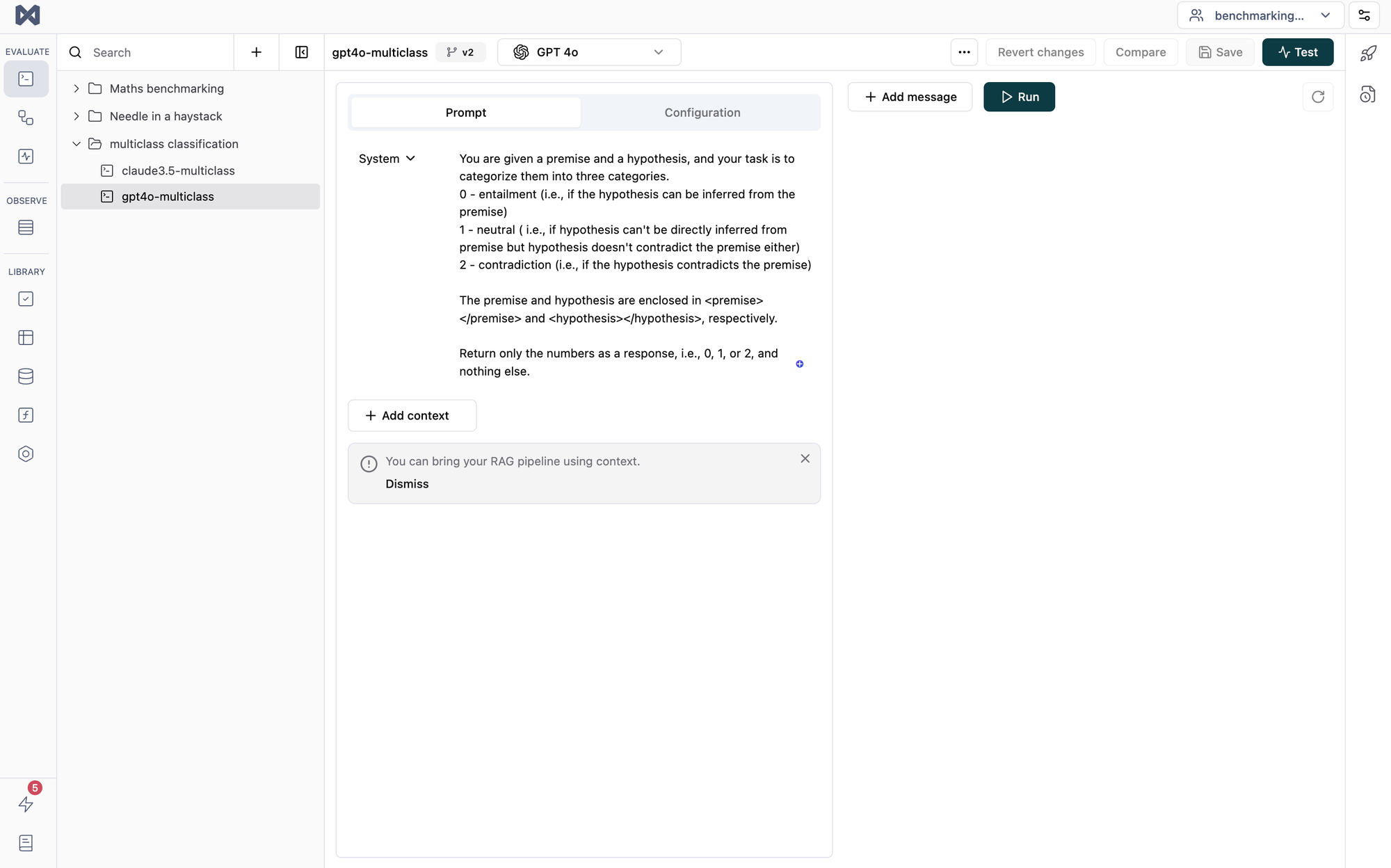Viewport: 1391px width, 868px height.
Task: Open settings sliders icon at top right
Action: (1364, 15)
